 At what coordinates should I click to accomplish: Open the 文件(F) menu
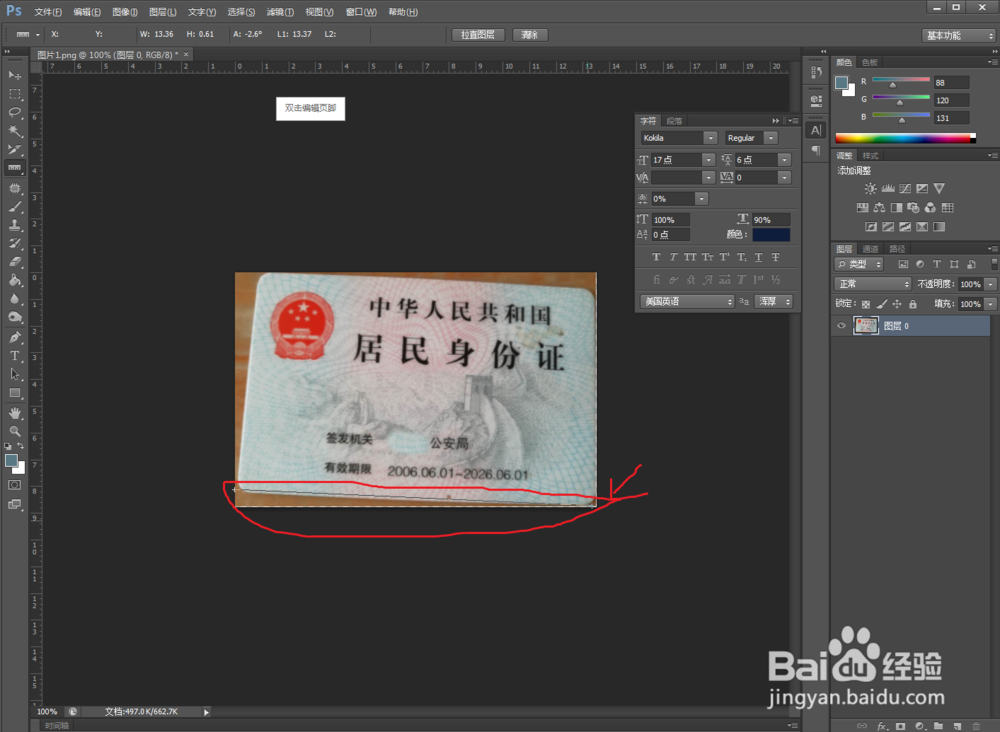[48, 12]
